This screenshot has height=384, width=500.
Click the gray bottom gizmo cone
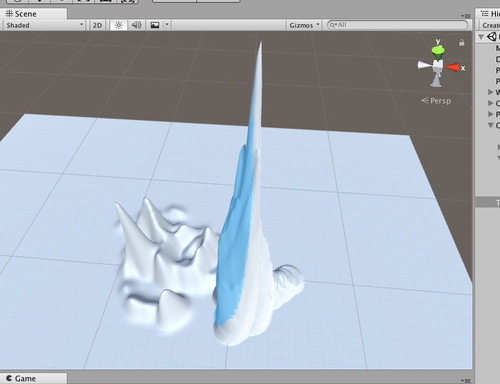pos(437,80)
